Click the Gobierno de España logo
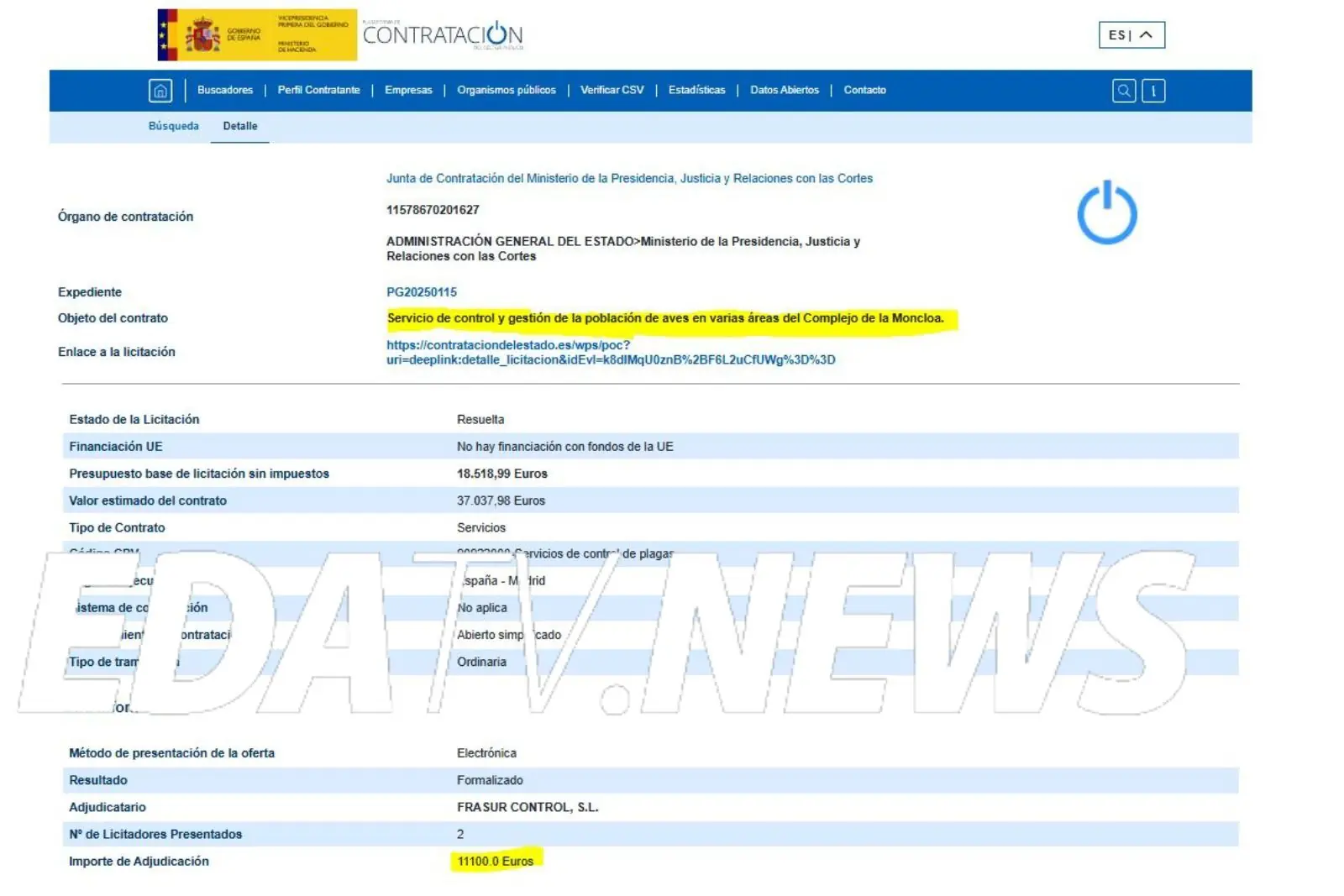This screenshot has height=896, width=1344. (256, 35)
